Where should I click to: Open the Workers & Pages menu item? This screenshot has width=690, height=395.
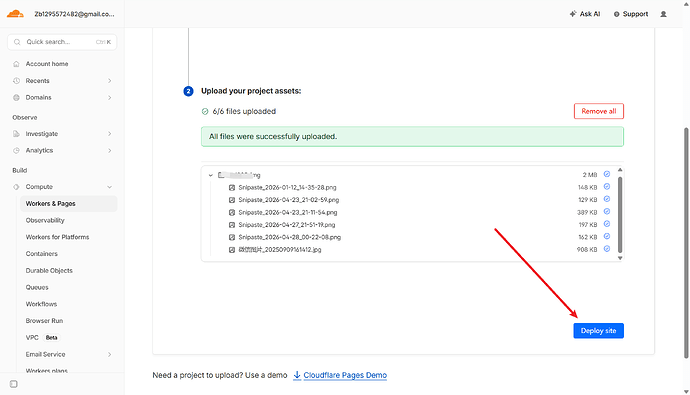coord(69,204)
